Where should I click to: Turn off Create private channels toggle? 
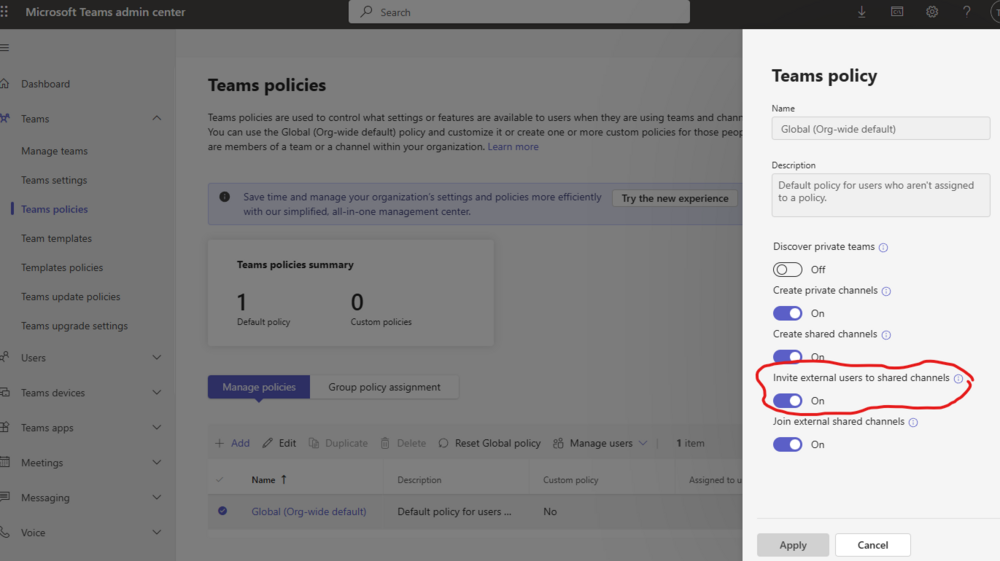click(788, 313)
